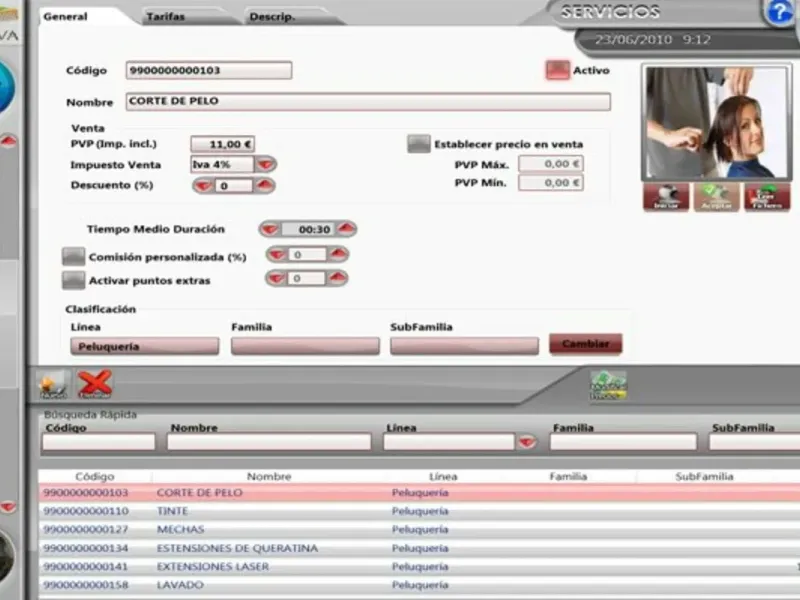Select the EXTENSIONES LASER row

point(419,567)
